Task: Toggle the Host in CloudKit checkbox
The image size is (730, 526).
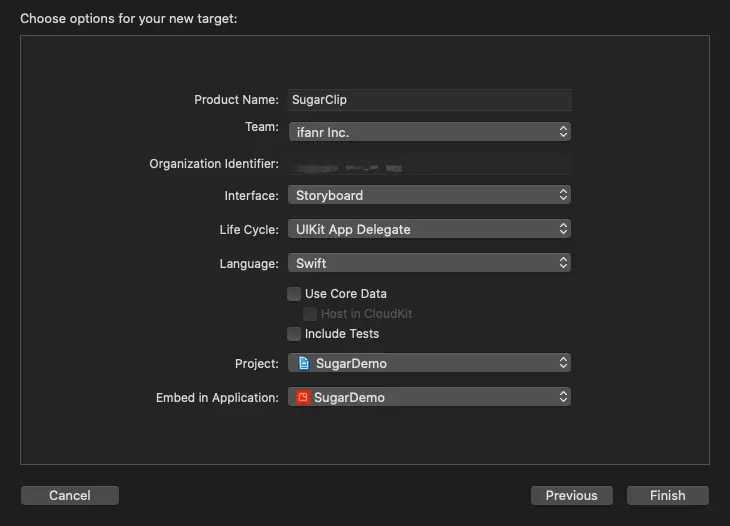Action: pyautogui.click(x=311, y=314)
